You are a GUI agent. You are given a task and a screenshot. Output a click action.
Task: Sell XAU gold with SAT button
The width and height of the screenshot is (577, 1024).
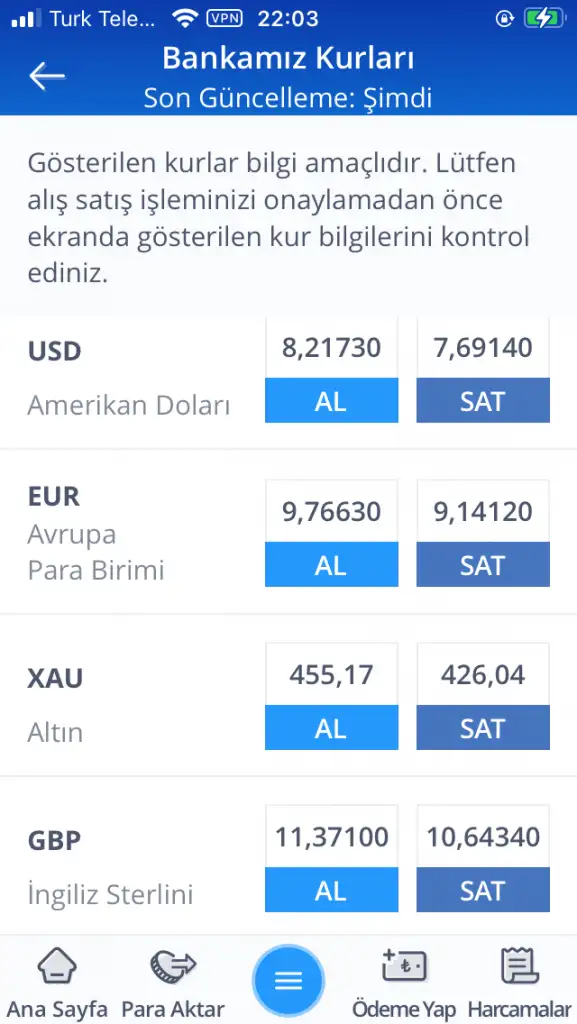[x=483, y=728]
